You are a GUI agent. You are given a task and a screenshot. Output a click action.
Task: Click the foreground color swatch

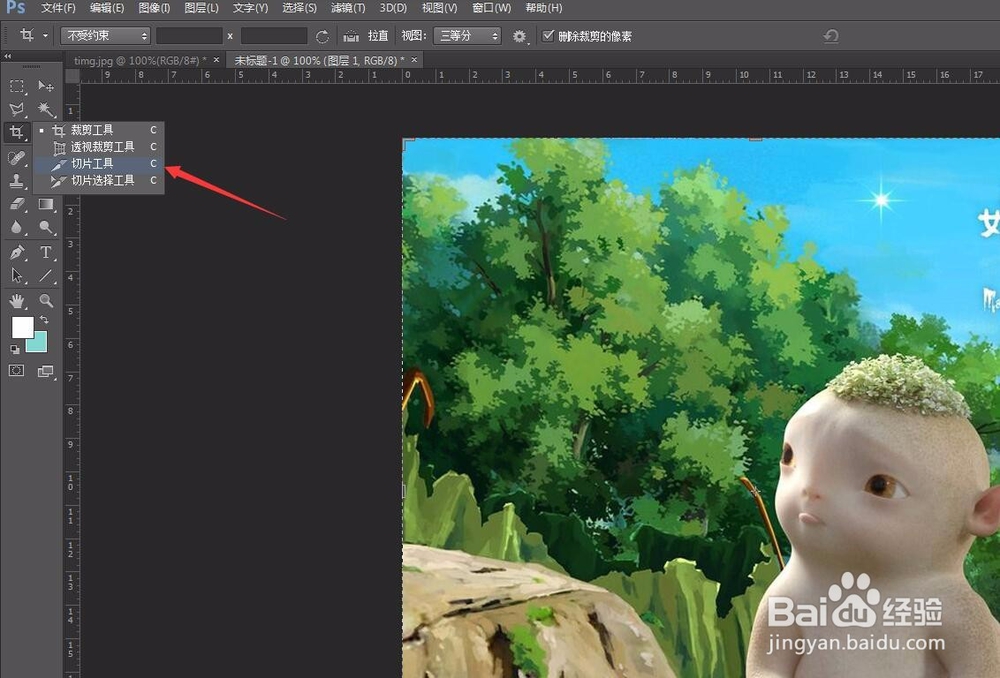click(24, 327)
